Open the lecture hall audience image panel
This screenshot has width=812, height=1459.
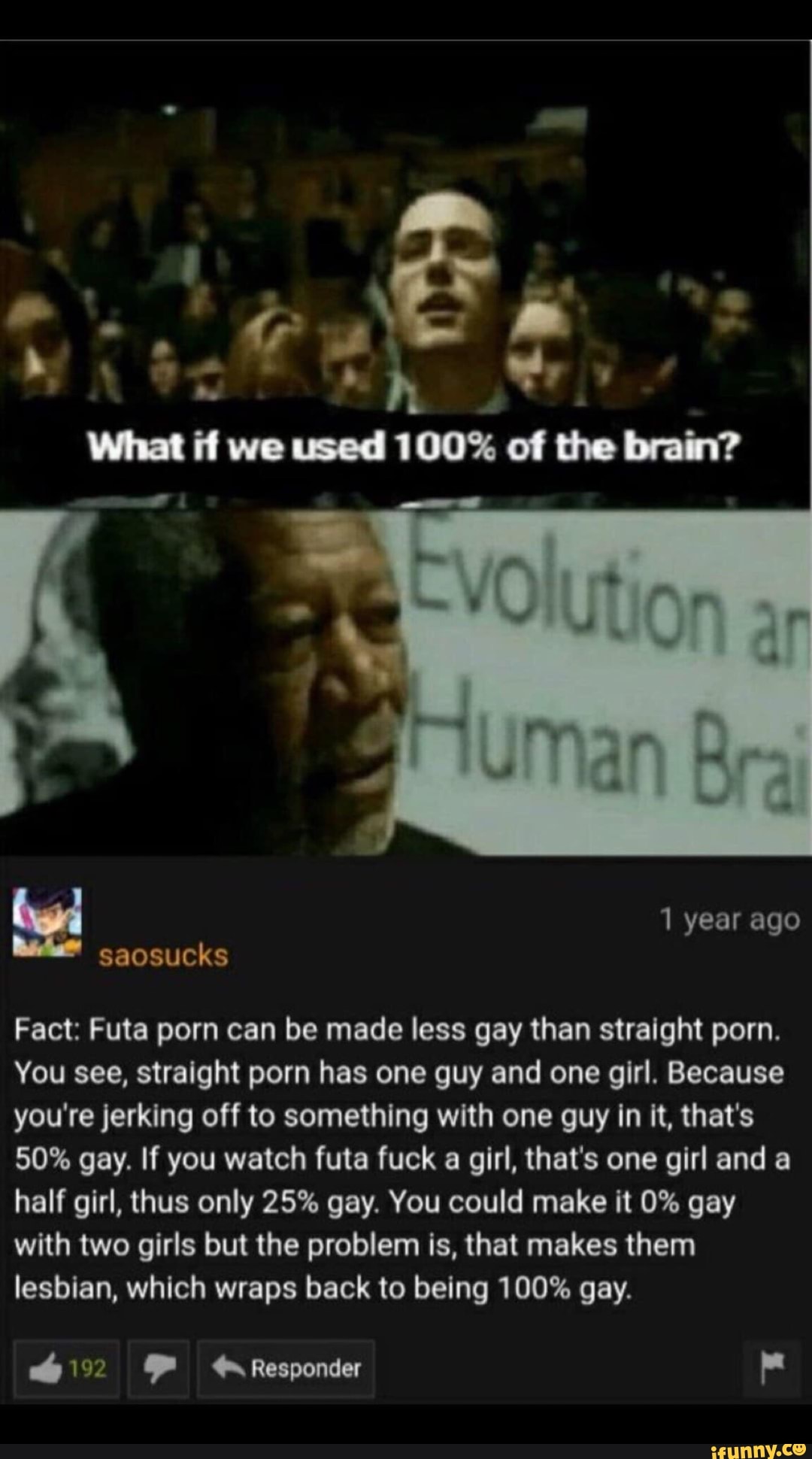point(406,271)
